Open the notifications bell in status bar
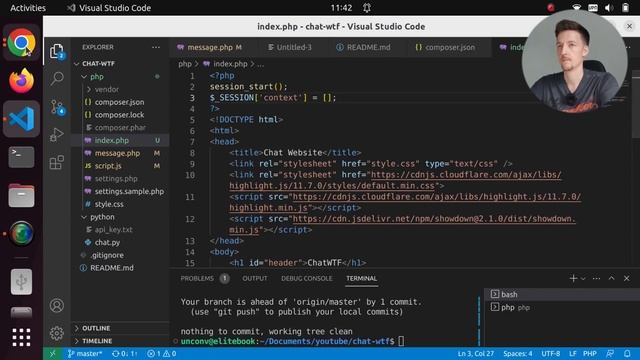Image resolution: width=640 pixels, height=360 pixels. click(627, 353)
